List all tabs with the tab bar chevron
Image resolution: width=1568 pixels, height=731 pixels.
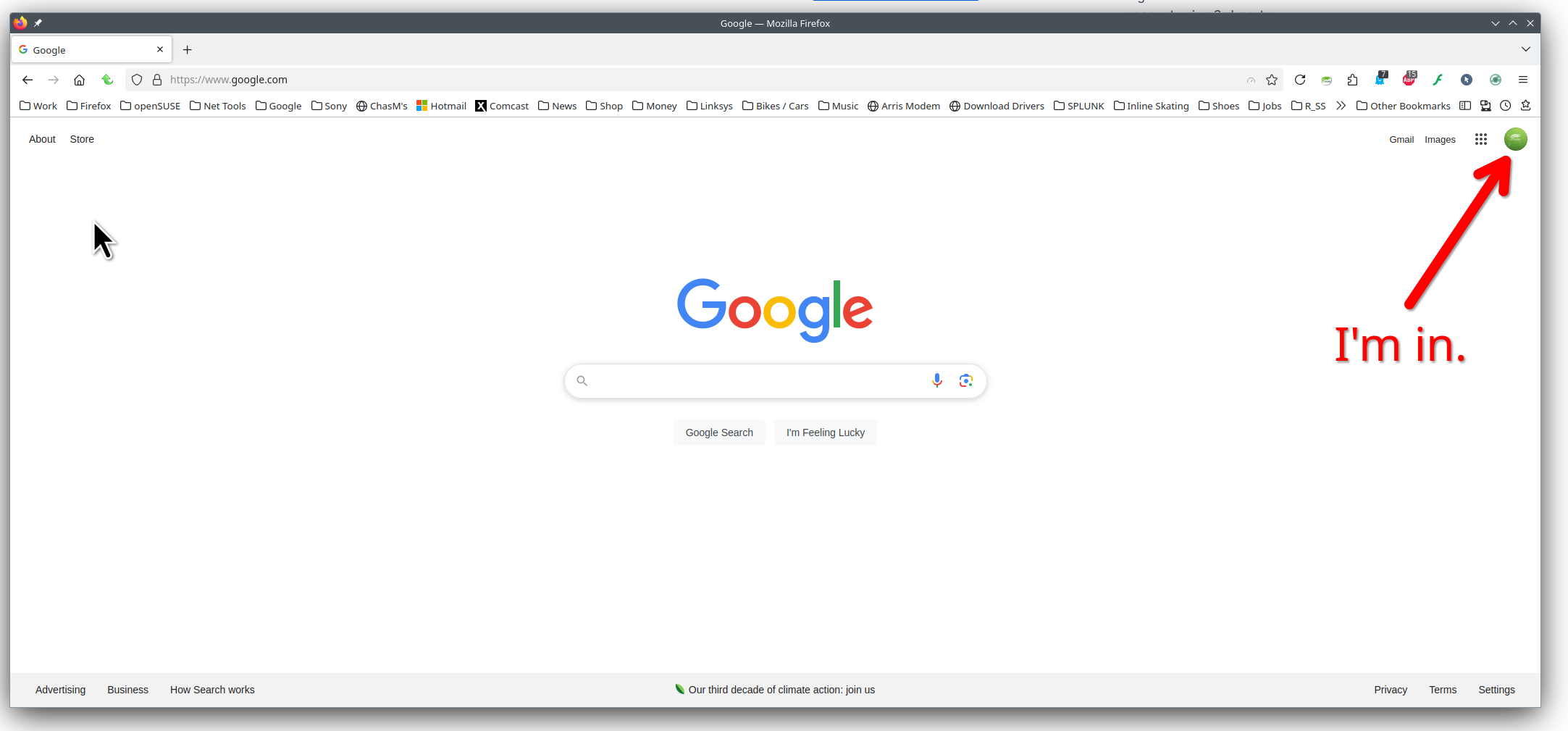pyautogui.click(x=1526, y=49)
